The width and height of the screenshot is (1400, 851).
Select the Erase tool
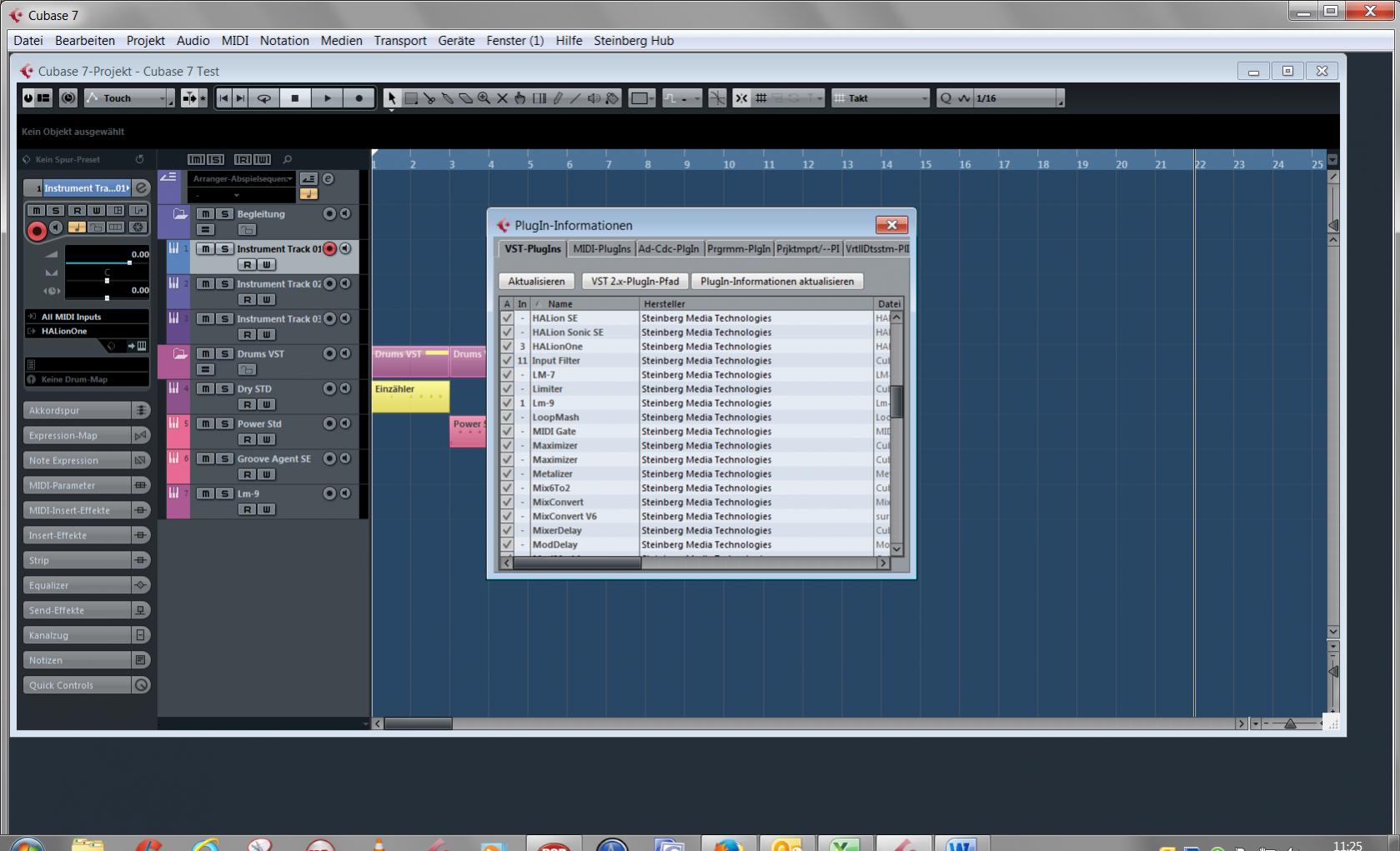pyautogui.click(x=466, y=98)
